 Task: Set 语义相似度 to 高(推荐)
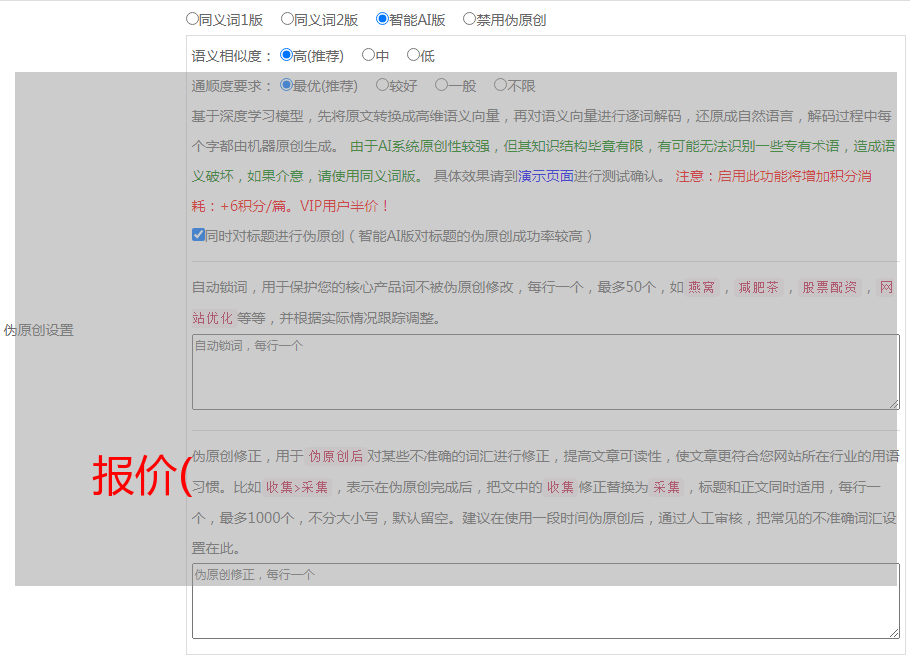point(287,56)
